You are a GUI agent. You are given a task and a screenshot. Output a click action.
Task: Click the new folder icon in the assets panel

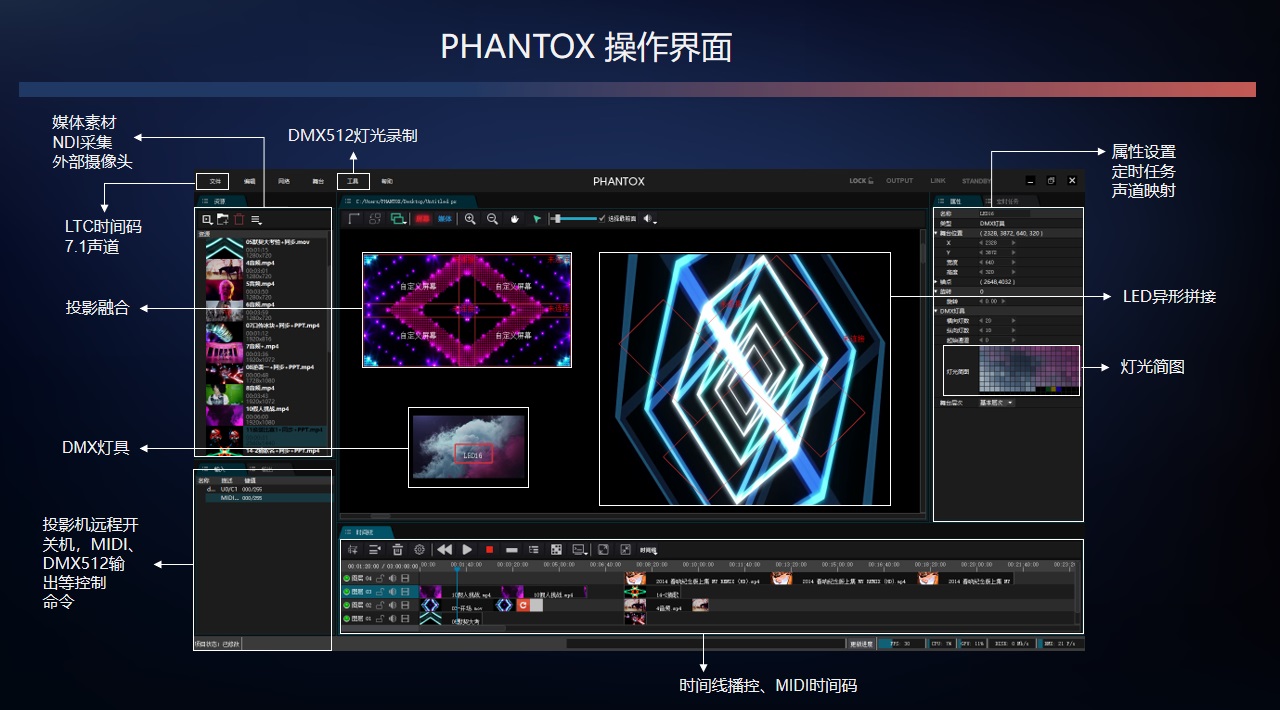coord(223,219)
